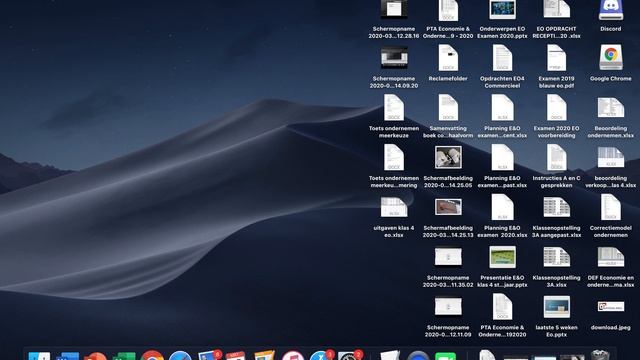Viewport: 640px width, 360px height.
Task: Select the Google Chrome installer disk icon
Action: tap(611, 58)
